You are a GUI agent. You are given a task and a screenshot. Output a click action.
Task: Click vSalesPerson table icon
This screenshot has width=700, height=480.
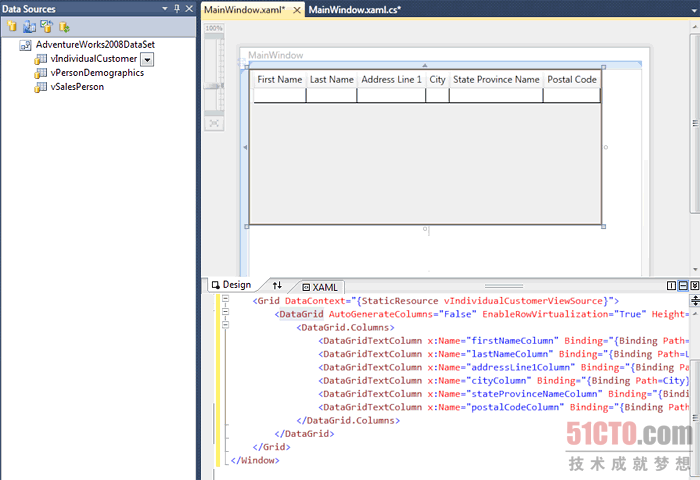[x=40, y=87]
